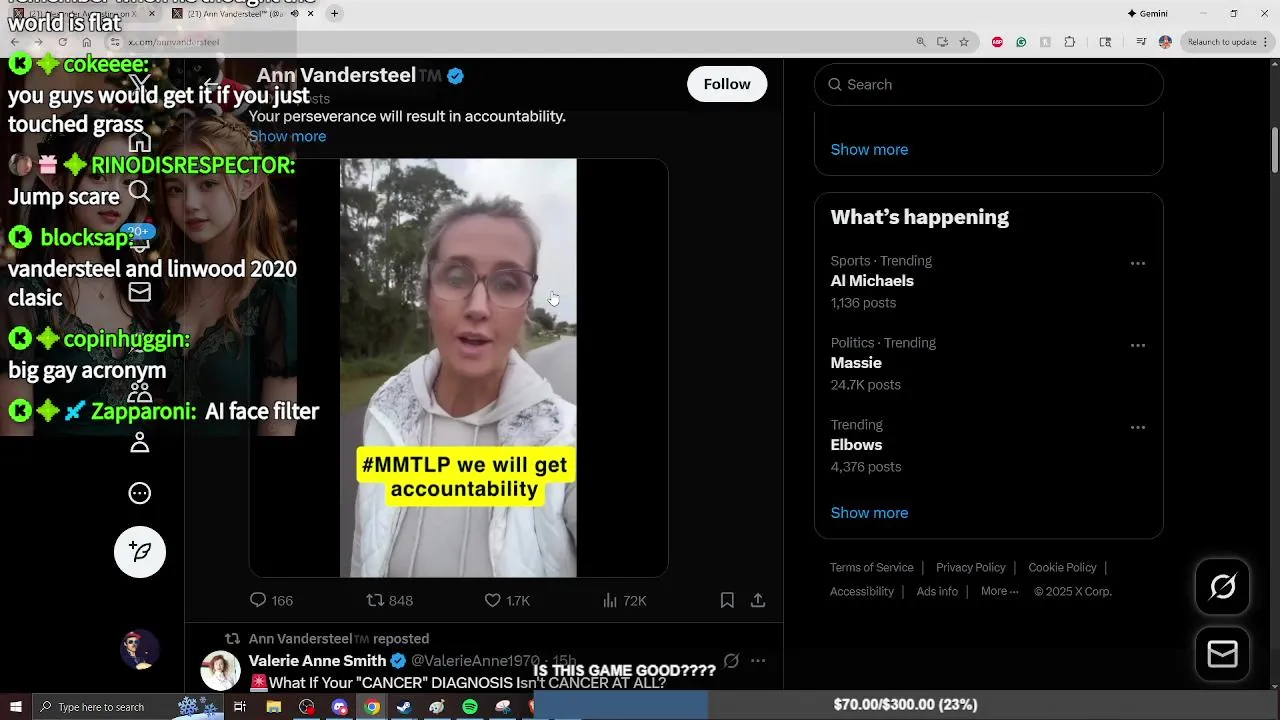Screen dimensions: 1280x720
Task: Open the Ads info footer link
Action: click(x=937, y=591)
